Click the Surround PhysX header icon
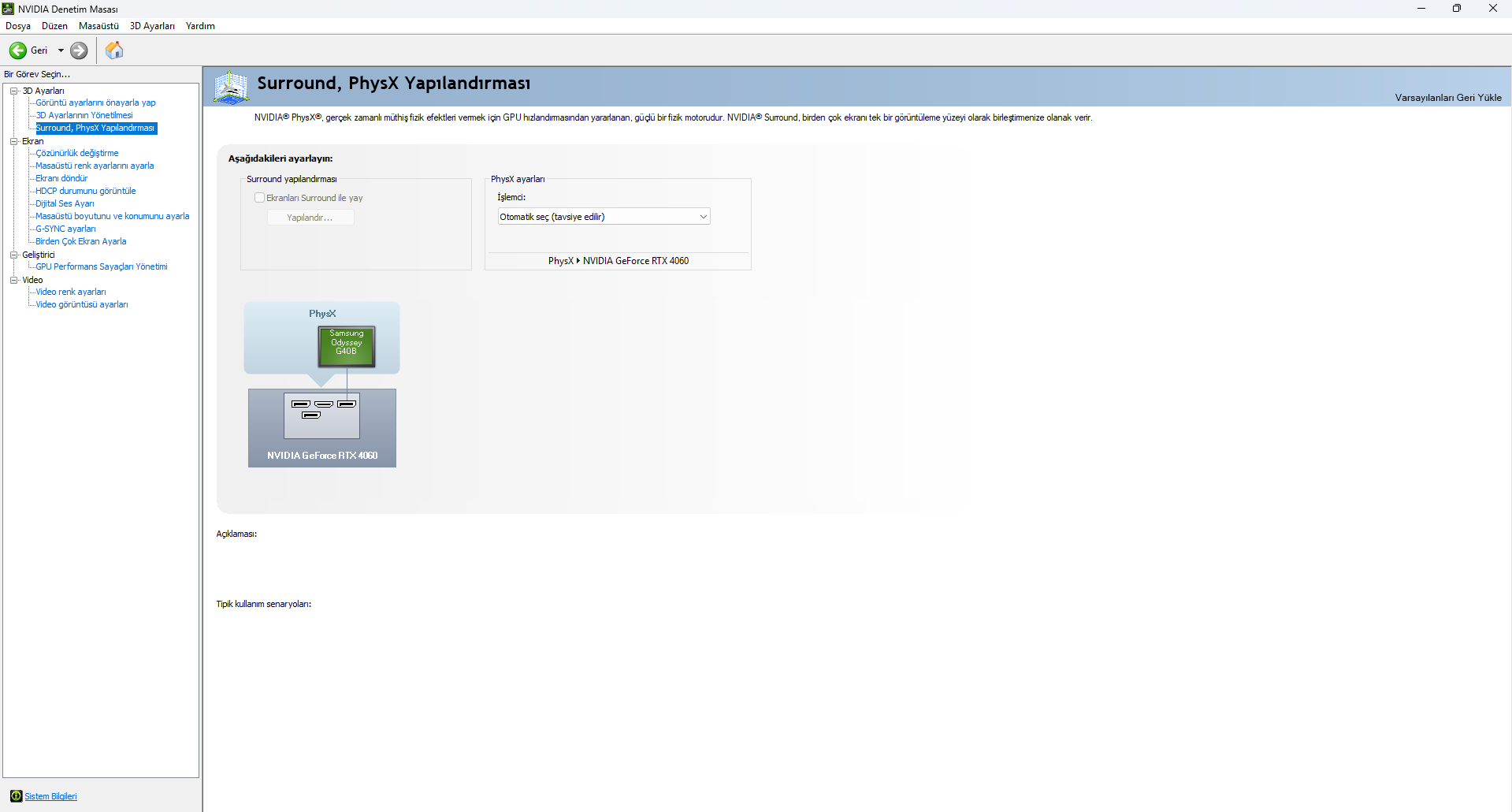The width and height of the screenshot is (1512, 812). pyautogui.click(x=231, y=87)
